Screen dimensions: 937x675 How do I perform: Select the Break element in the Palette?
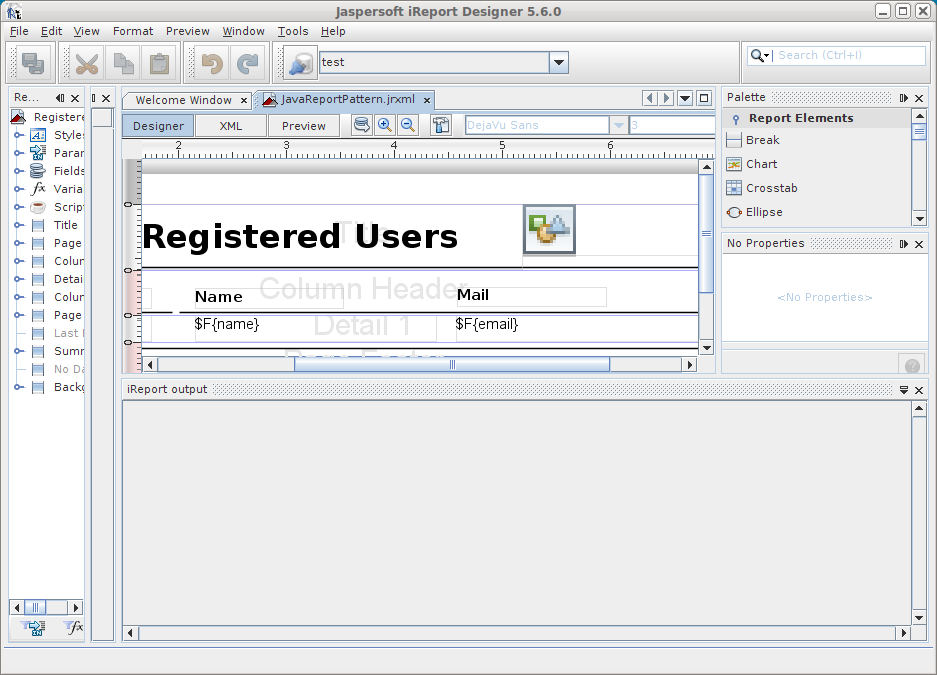click(762, 140)
